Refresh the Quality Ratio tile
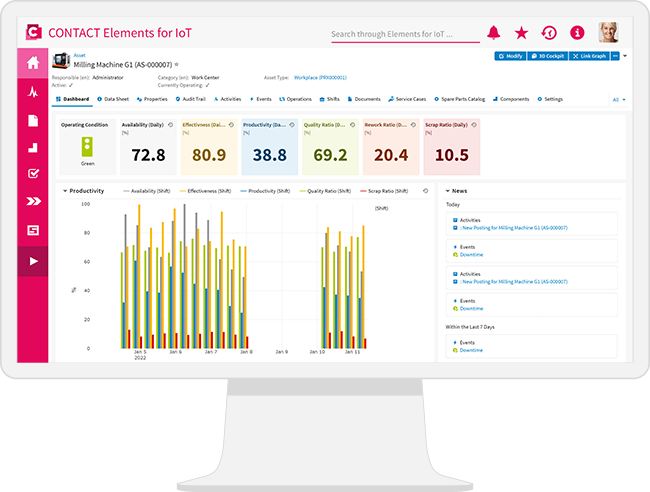650x492 pixels. (x=352, y=125)
